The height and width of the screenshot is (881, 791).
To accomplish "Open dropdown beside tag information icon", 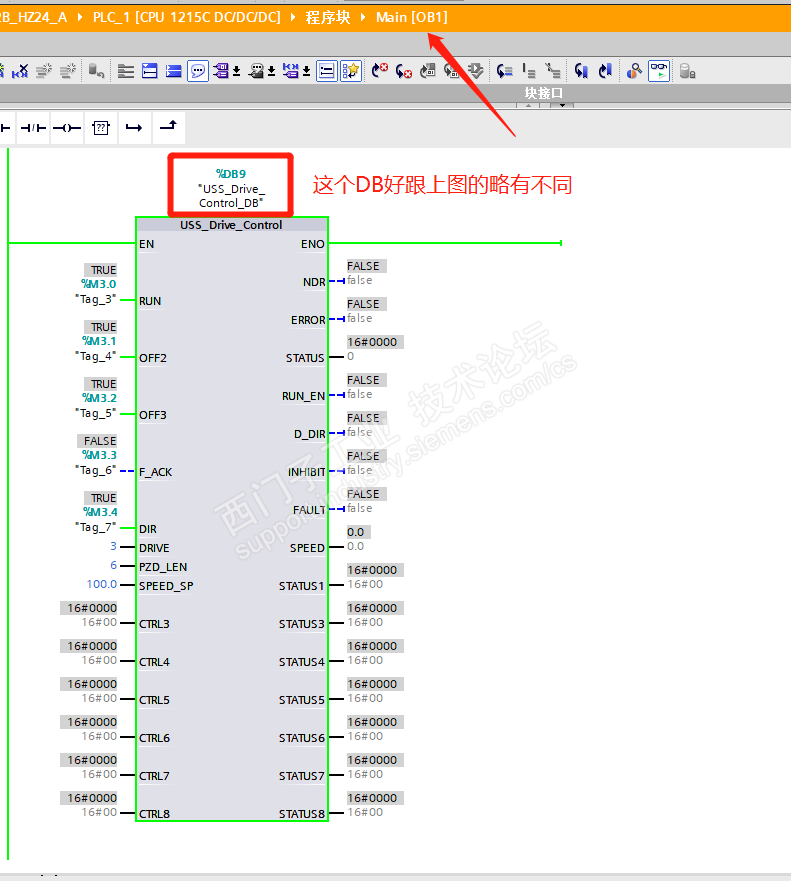I will point(271,71).
